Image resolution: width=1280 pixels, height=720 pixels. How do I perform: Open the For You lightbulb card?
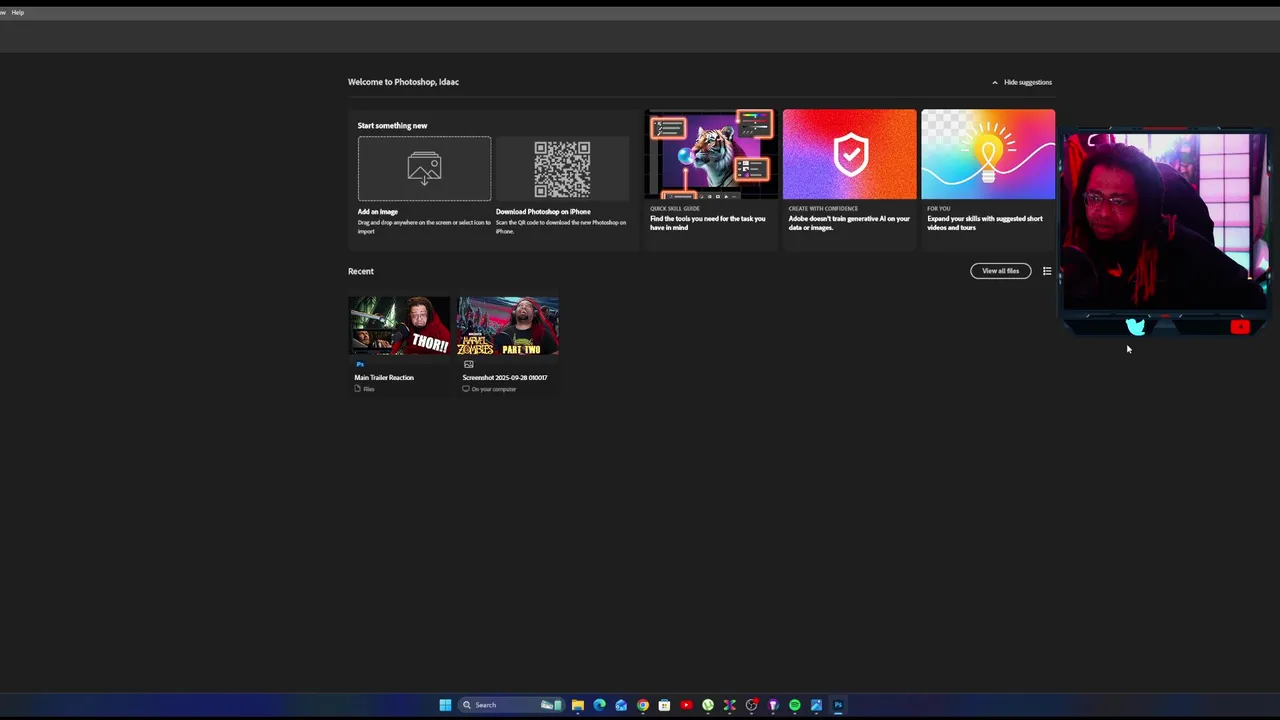988,154
